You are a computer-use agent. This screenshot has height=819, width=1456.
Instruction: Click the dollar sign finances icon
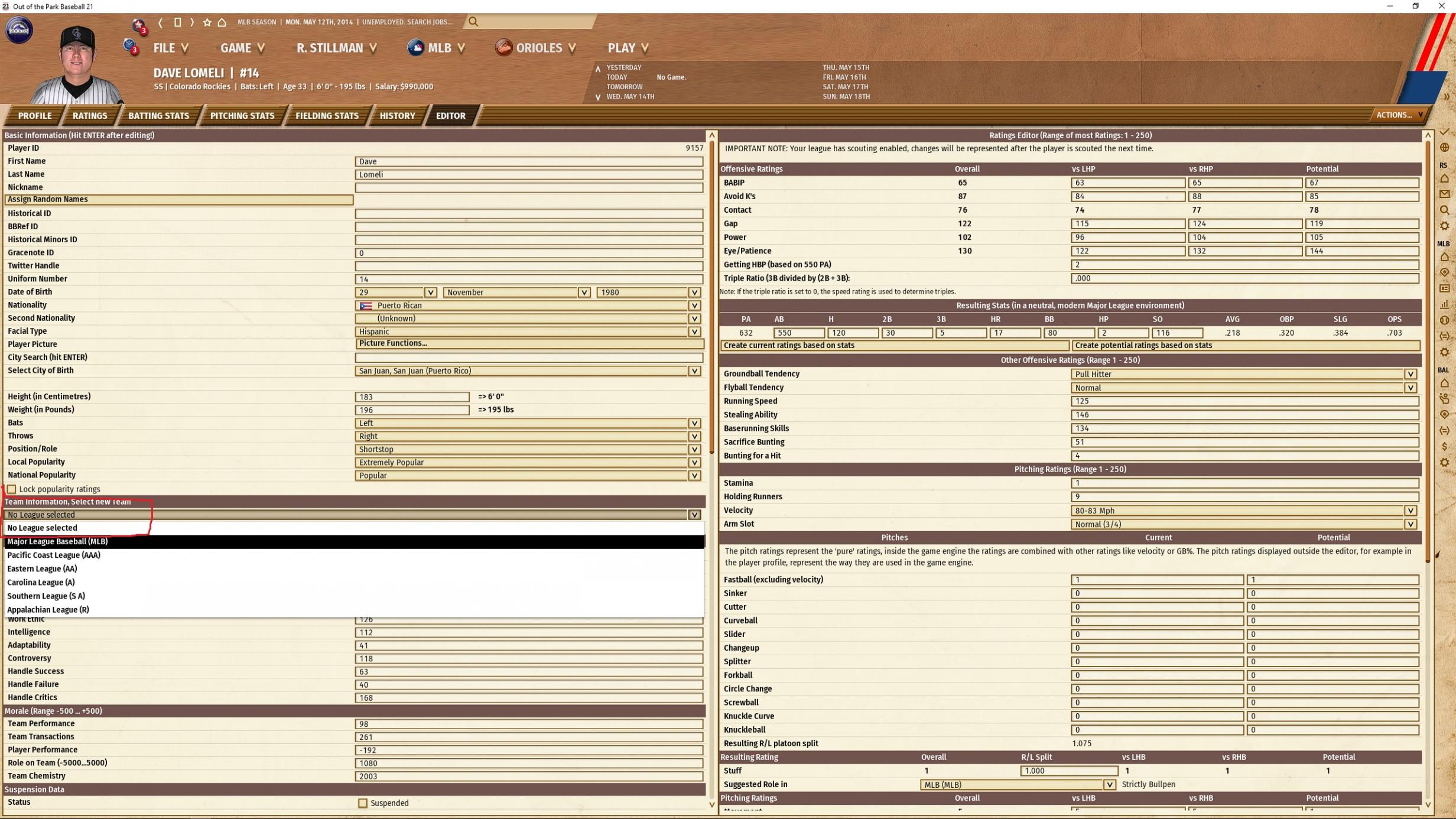point(1444,447)
